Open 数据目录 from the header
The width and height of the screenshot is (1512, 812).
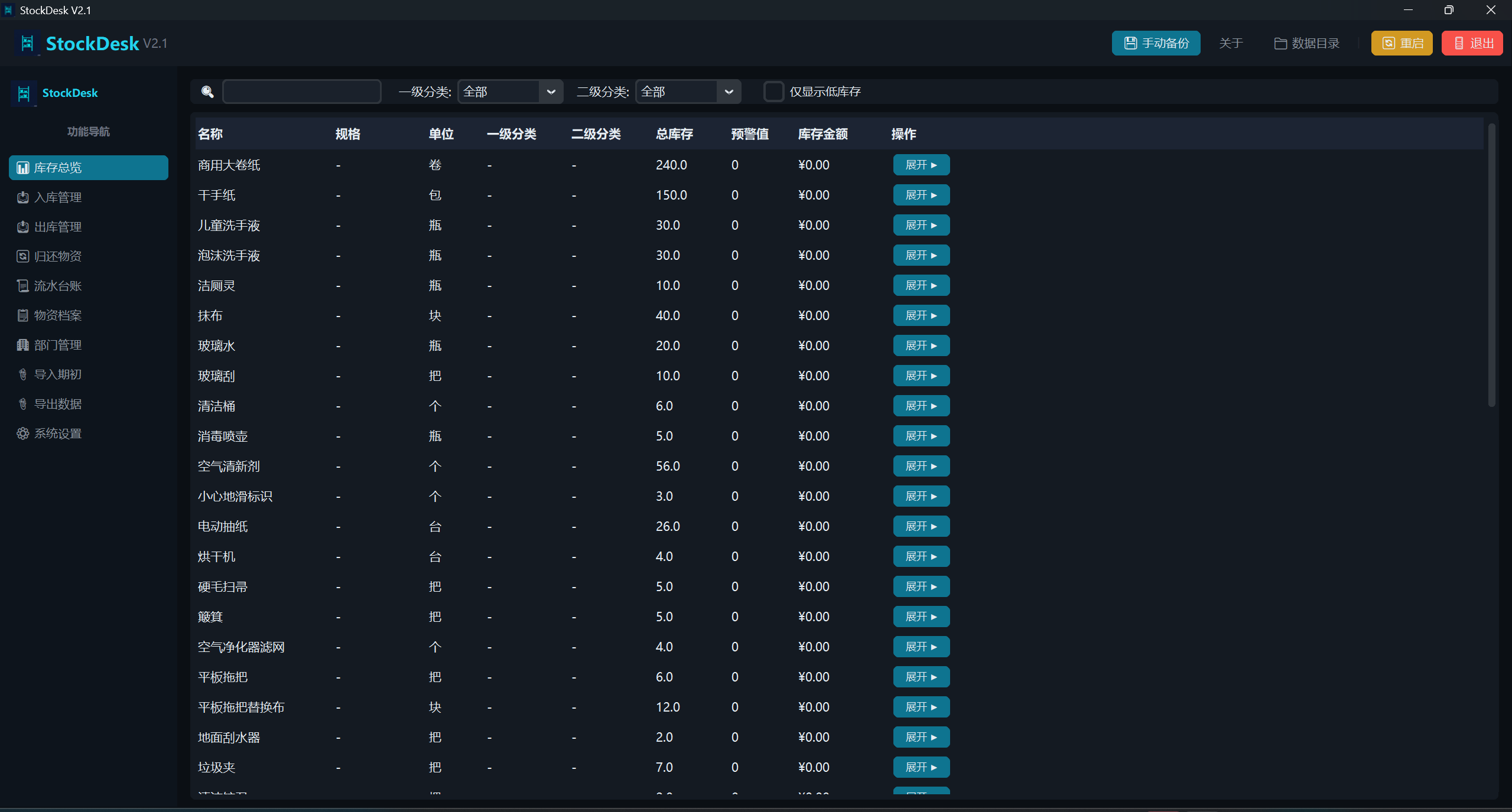[1306, 43]
